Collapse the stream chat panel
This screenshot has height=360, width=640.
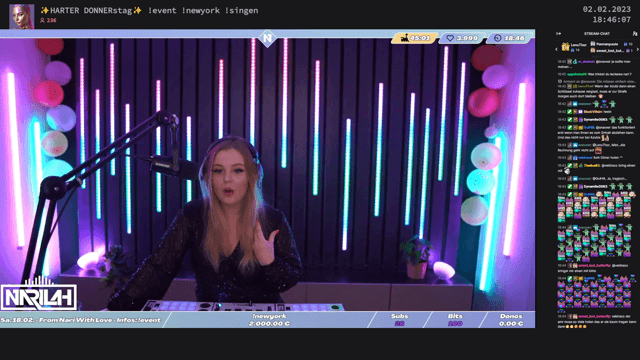558,33
